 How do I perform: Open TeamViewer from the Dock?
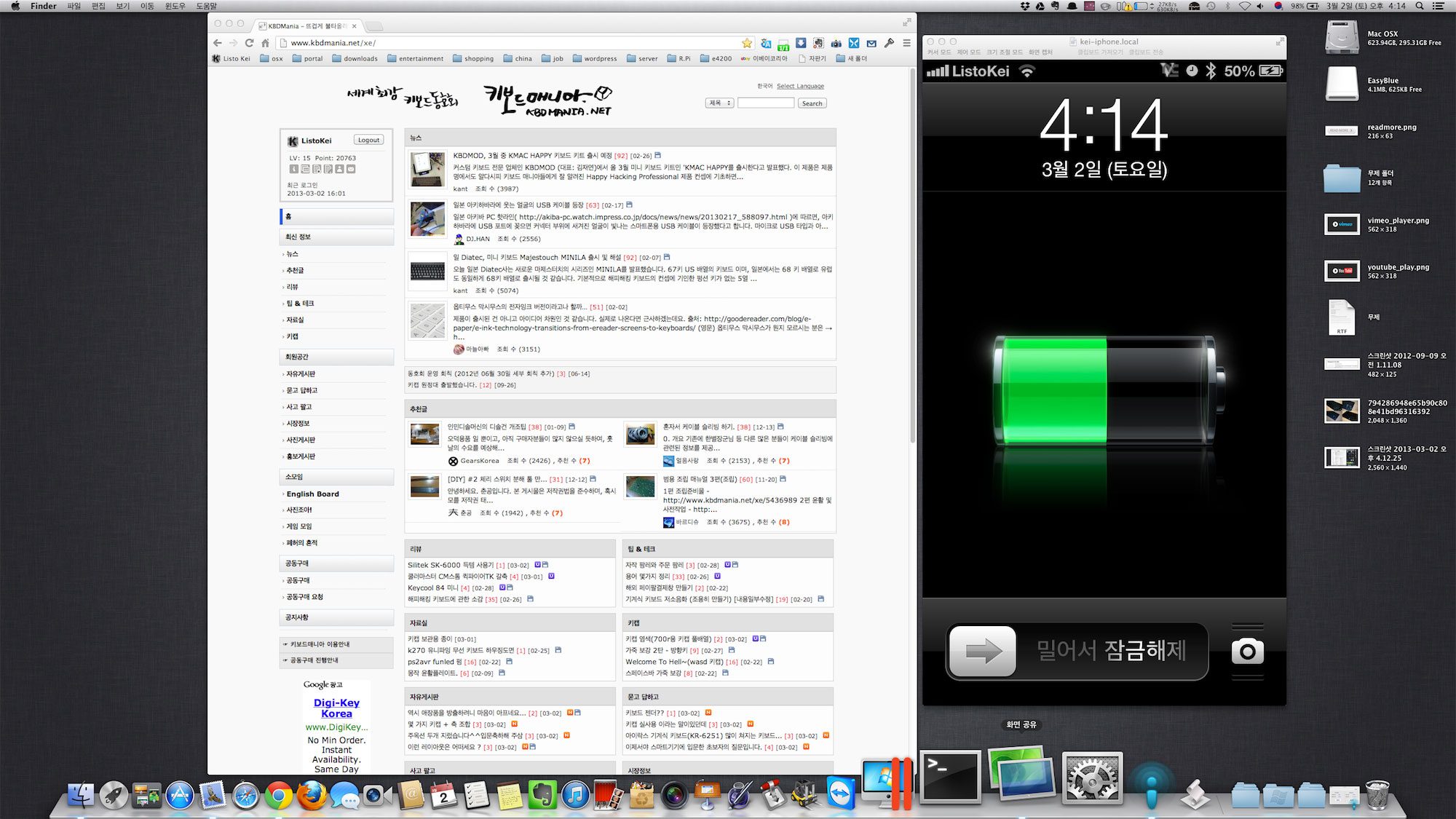pos(841,794)
